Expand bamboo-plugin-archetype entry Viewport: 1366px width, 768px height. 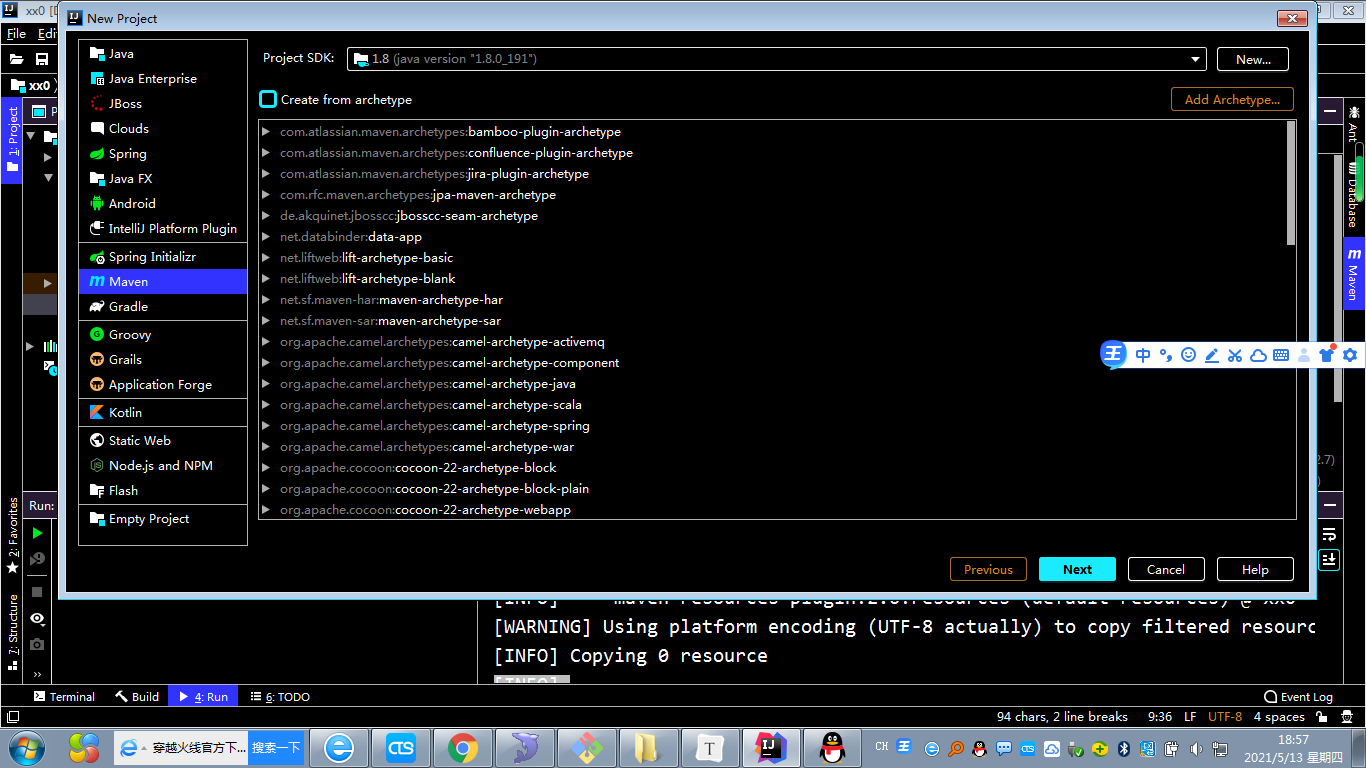click(266, 132)
